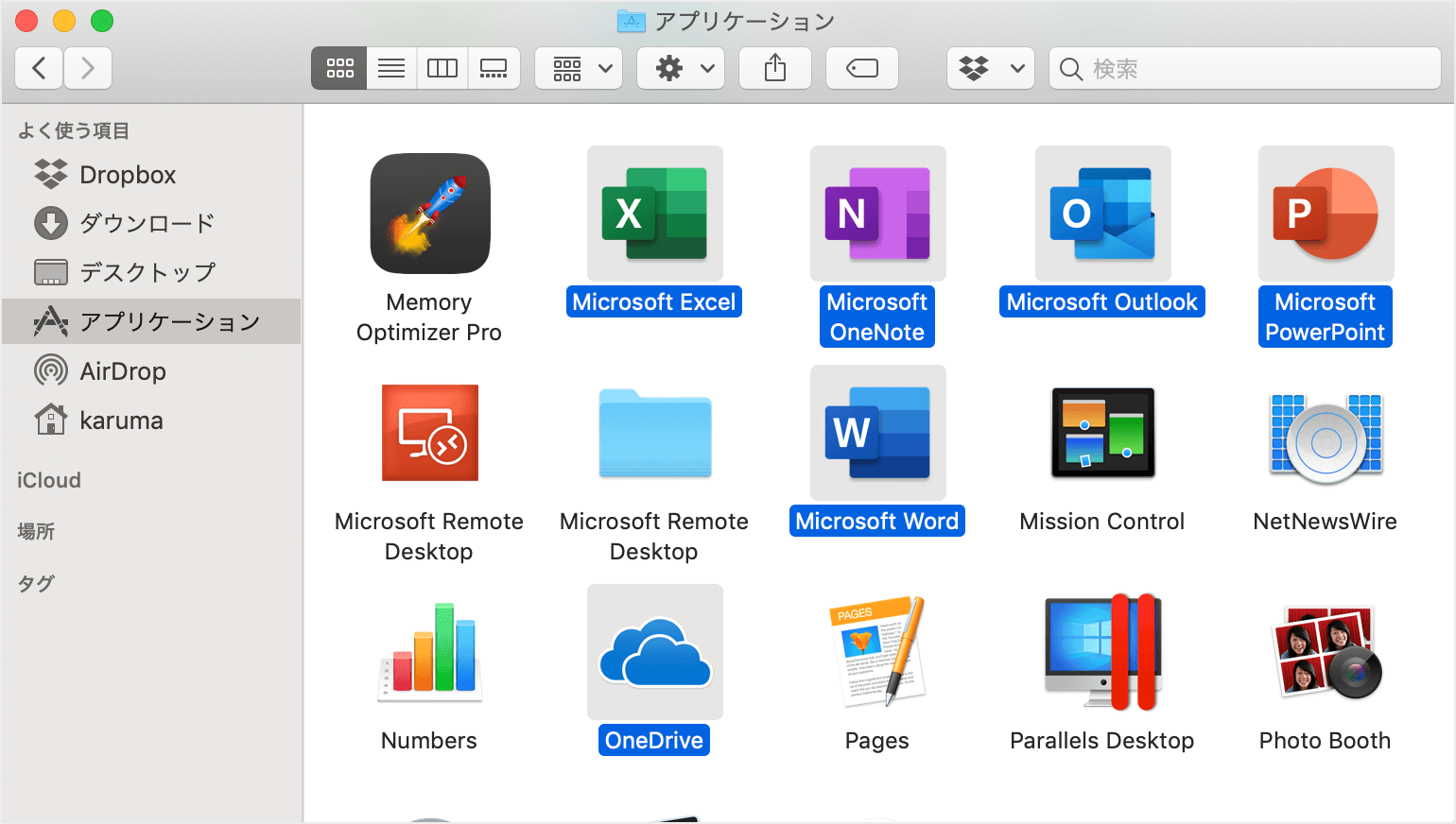Click the 場所 sidebar section header
Screen dimensions: 1456x824
click(x=36, y=531)
